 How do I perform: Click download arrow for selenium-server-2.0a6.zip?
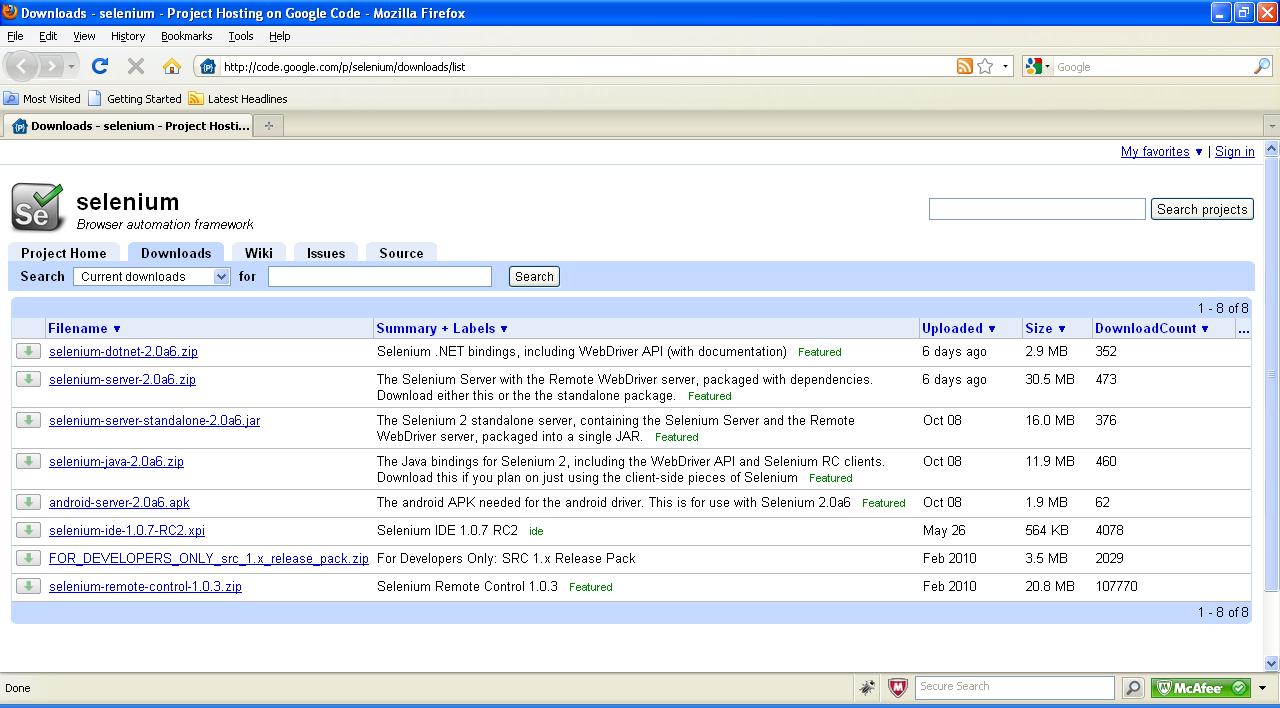tap(28, 379)
